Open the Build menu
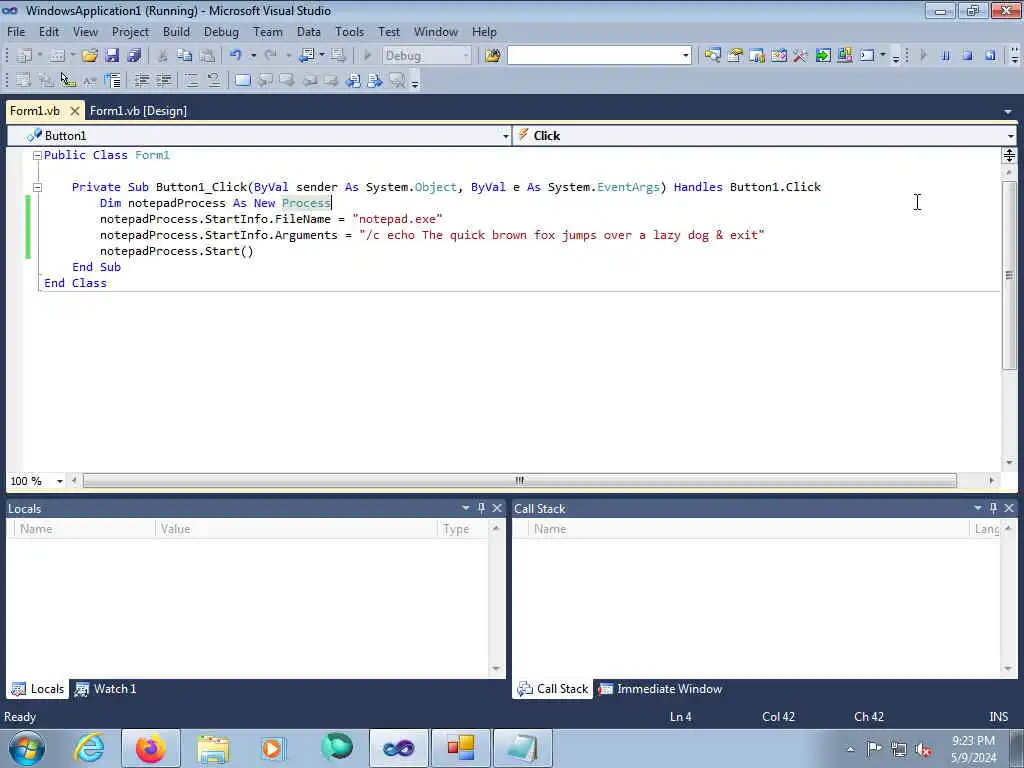 176,31
